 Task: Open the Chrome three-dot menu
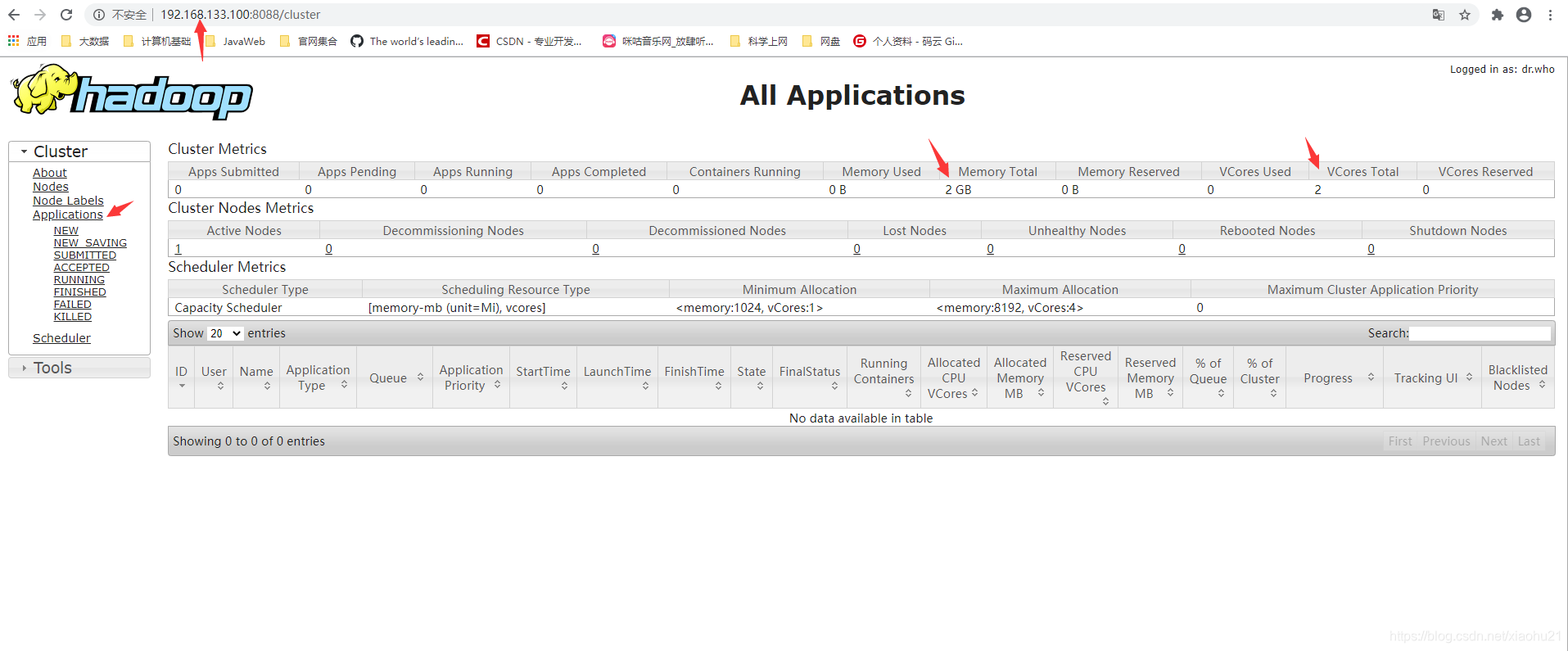[1551, 15]
